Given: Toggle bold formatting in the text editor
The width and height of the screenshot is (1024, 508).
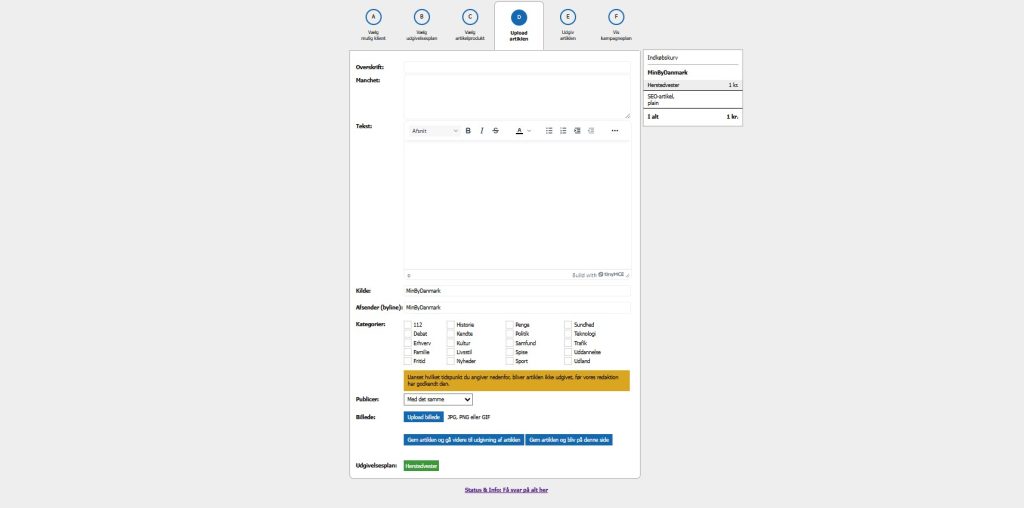Looking at the screenshot, I should pos(468,131).
